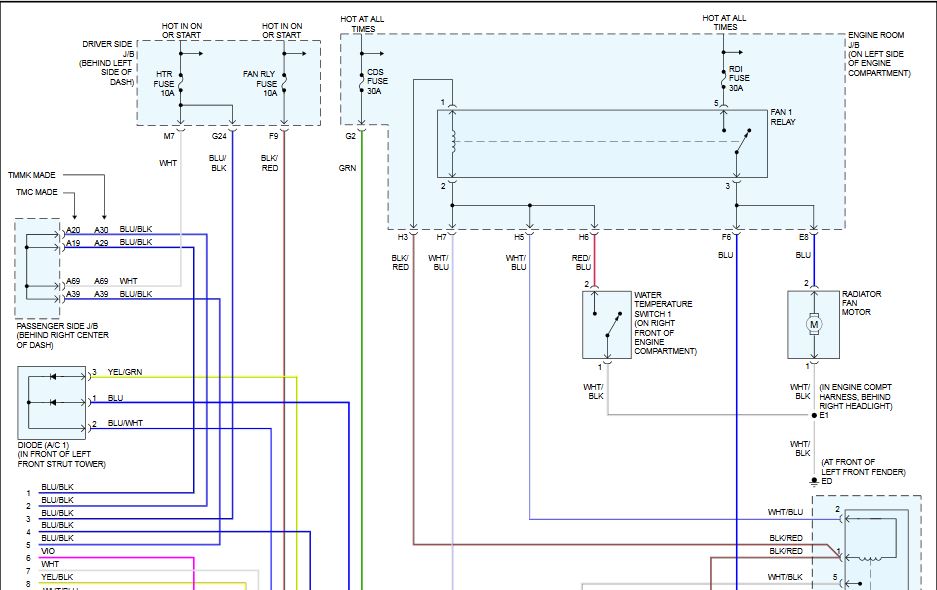Click the 'HOT AT ALL TIMES' label above RDI fuse
937x590 pixels.
click(724, 23)
